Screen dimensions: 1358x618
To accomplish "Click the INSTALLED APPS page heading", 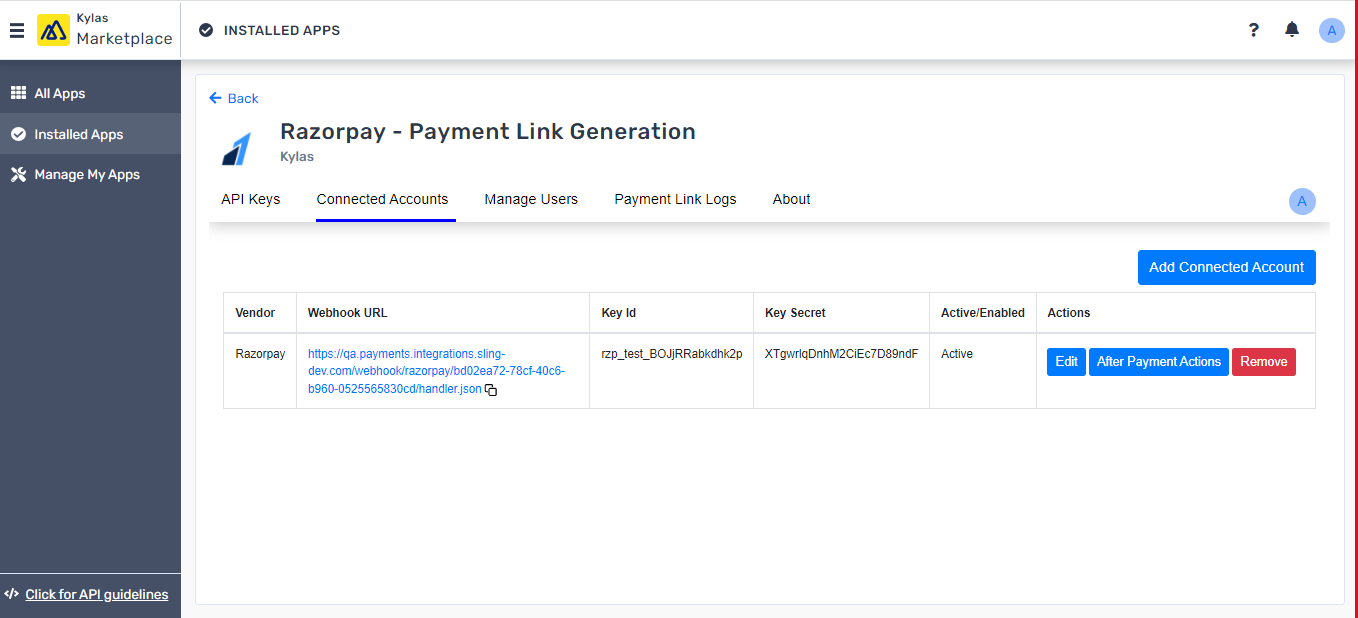I will click(282, 30).
